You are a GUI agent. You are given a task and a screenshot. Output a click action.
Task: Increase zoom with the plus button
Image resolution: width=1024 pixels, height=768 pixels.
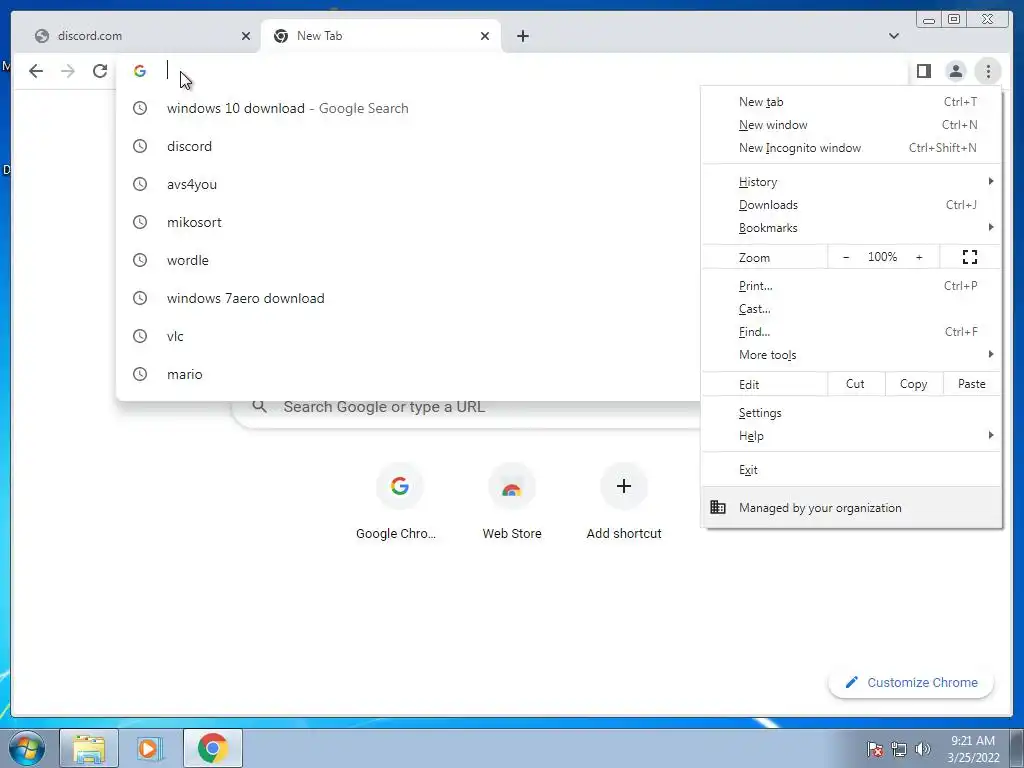point(919,257)
